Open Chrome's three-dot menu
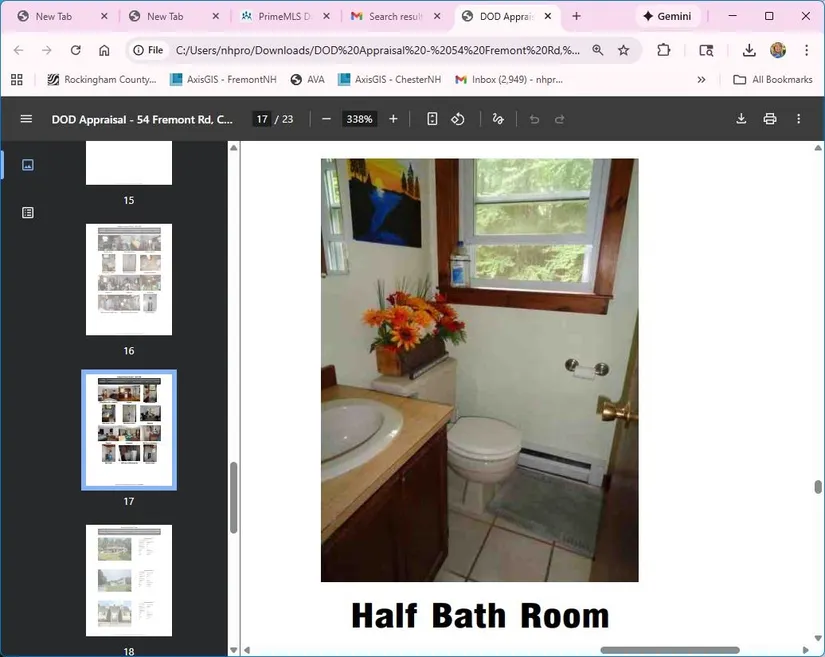The image size is (825, 657). 806,50
